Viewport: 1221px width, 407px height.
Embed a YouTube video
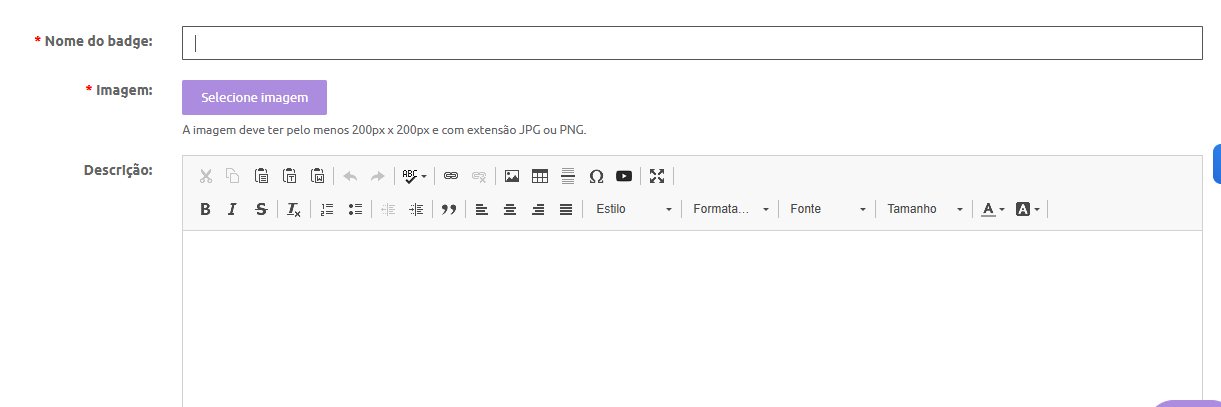click(624, 176)
